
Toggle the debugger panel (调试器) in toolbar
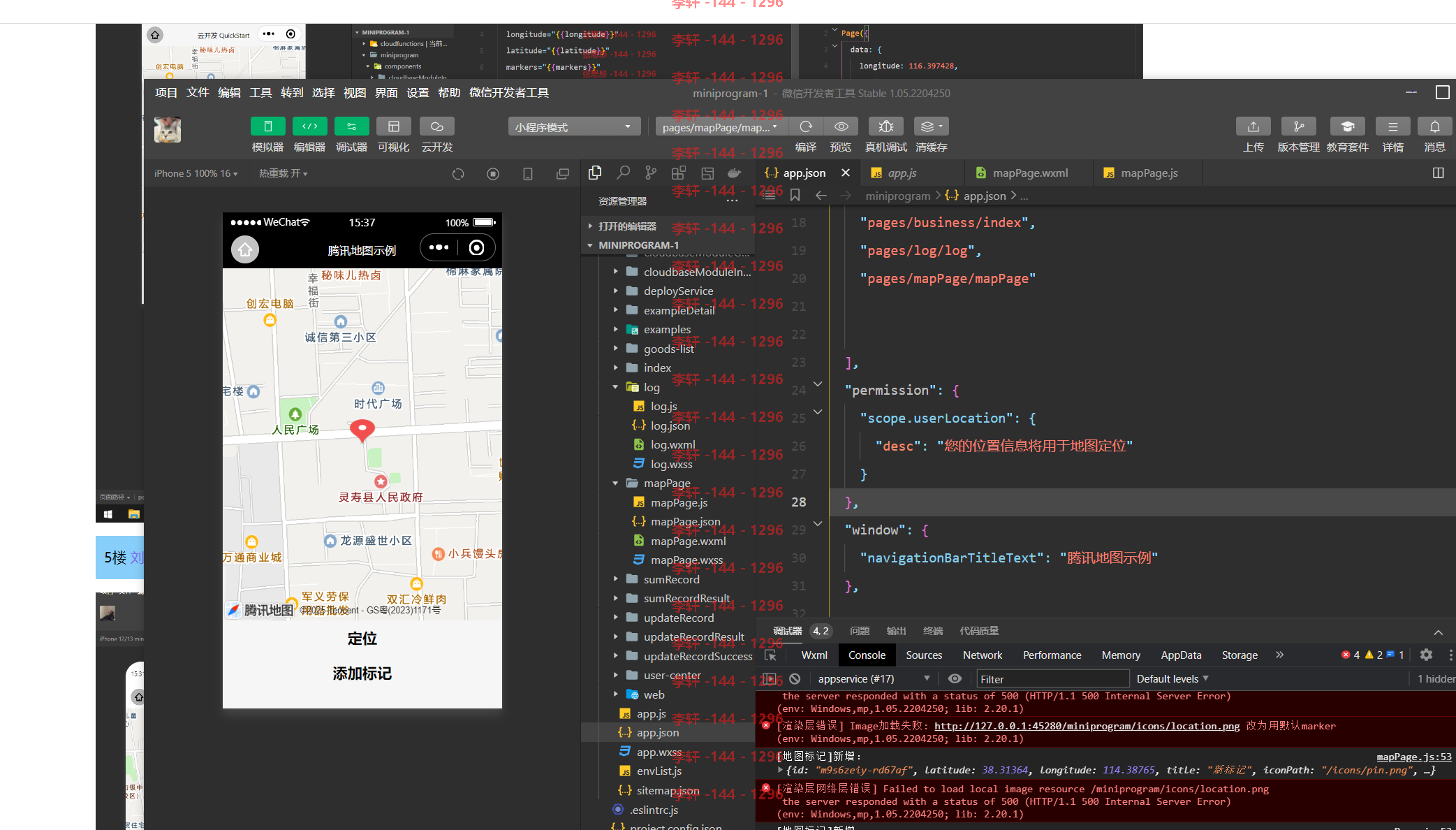click(351, 126)
